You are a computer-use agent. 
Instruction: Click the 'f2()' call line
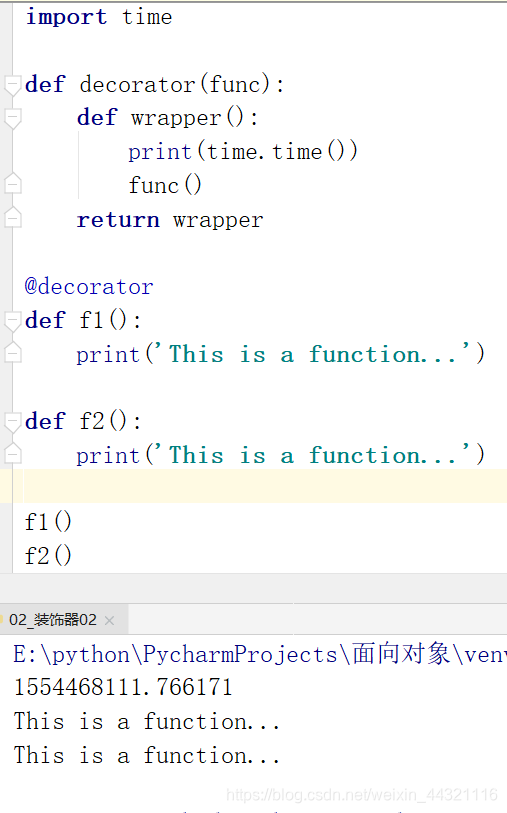(x=48, y=555)
